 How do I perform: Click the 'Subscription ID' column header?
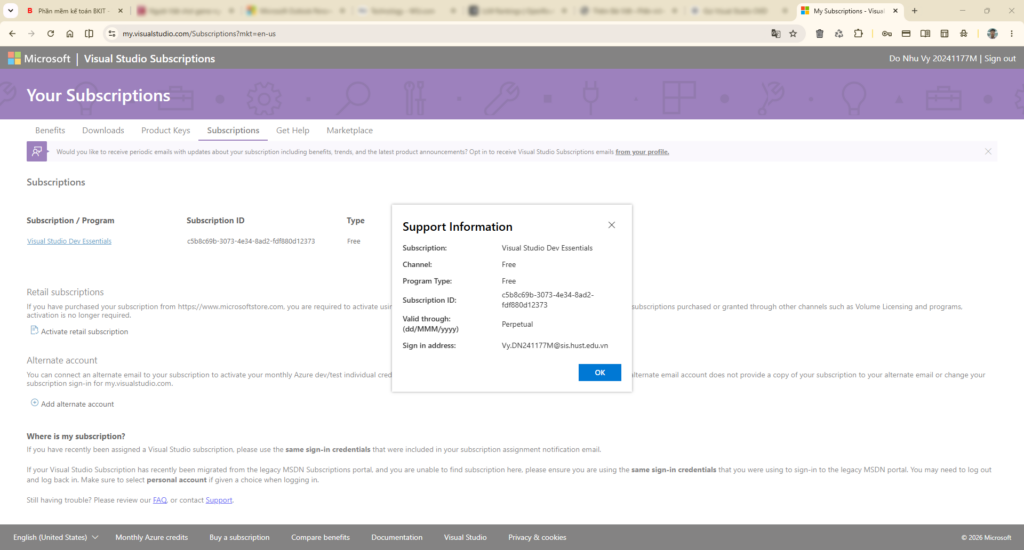(216, 221)
